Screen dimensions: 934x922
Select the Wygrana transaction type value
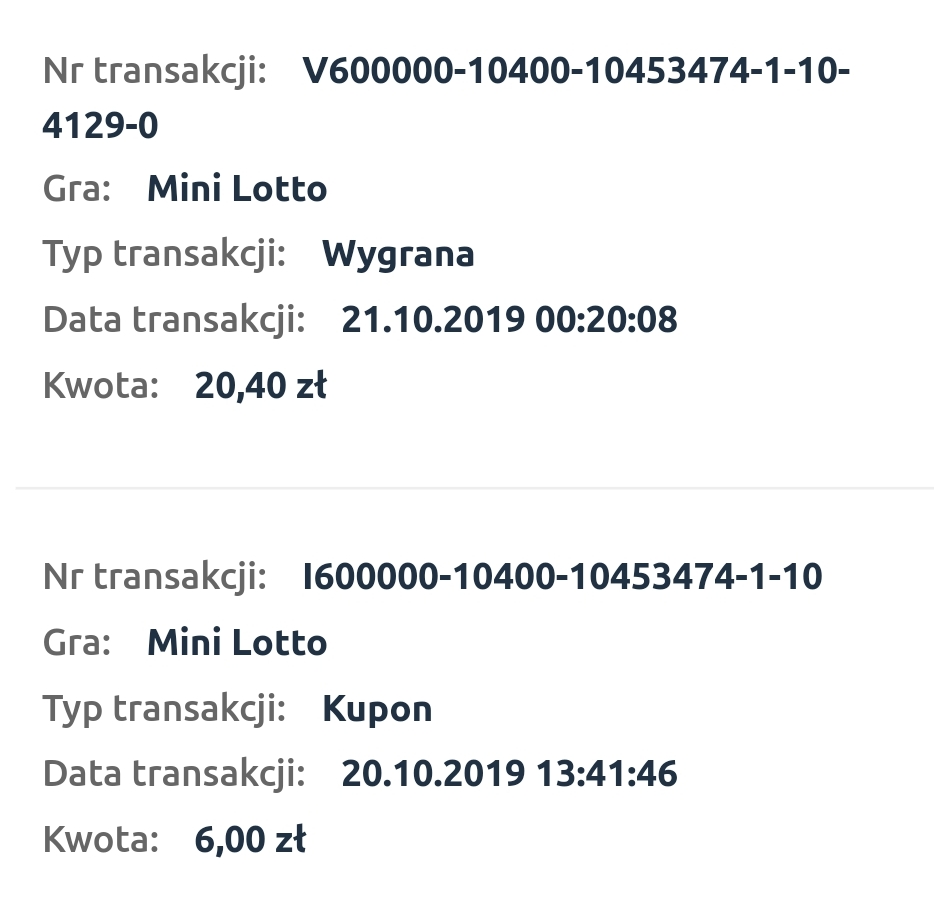pyautogui.click(x=398, y=254)
